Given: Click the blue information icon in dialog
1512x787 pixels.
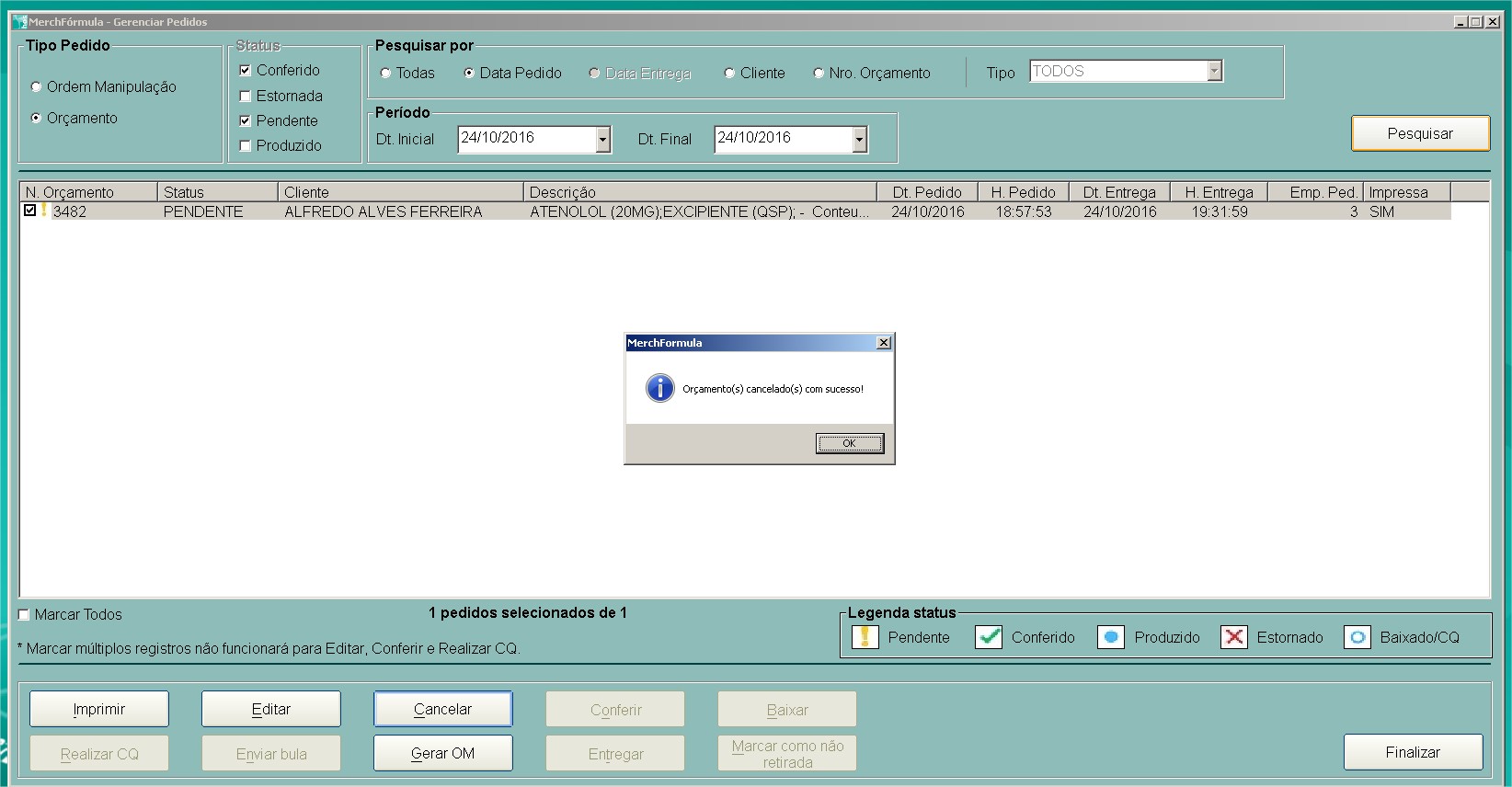Looking at the screenshot, I should (x=659, y=388).
